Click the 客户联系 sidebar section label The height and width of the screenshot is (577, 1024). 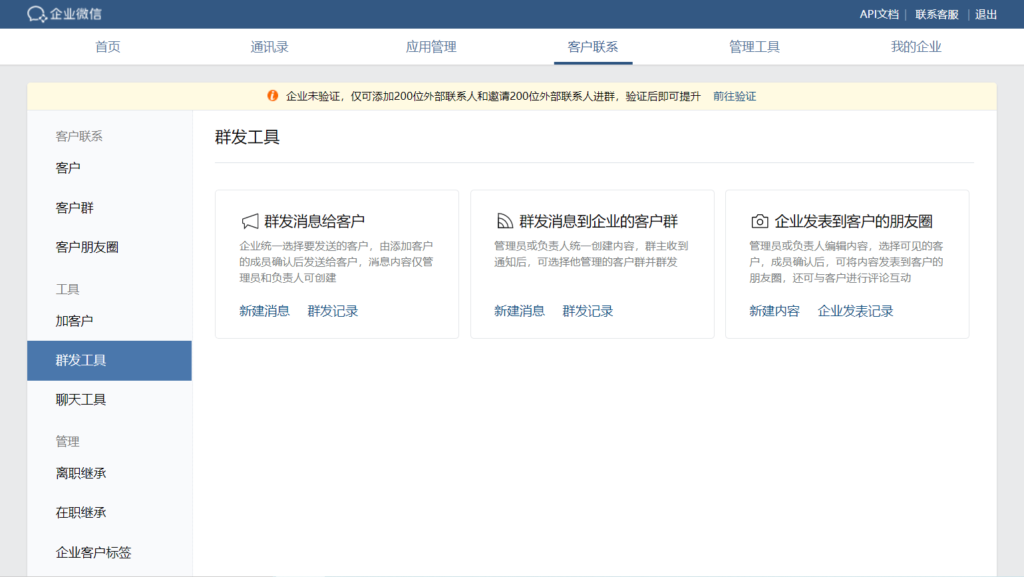(79, 136)
